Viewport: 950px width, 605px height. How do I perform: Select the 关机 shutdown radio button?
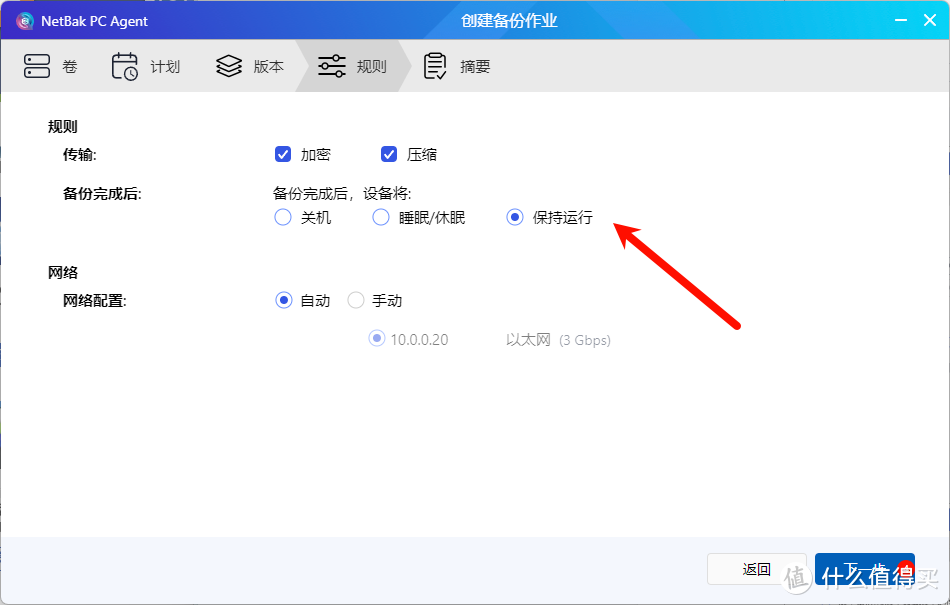click(283, 217)
